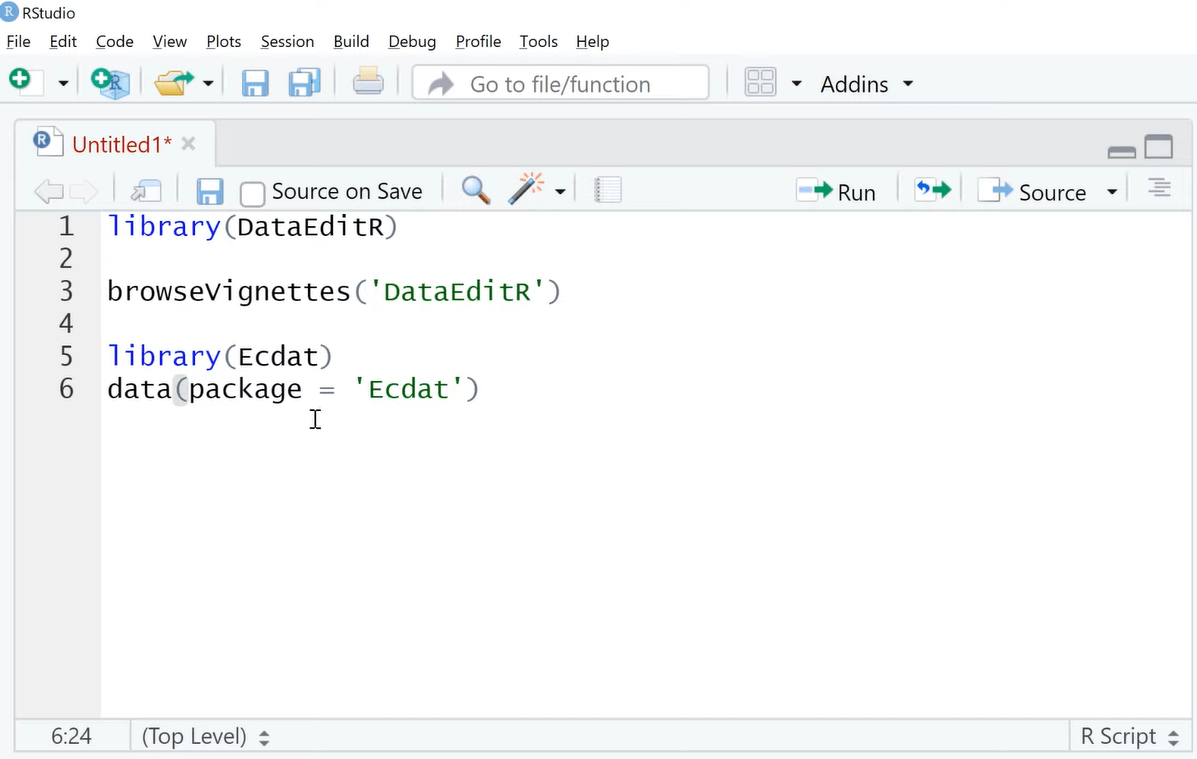
Task: Save script via editor toolbar disk icon
Action: (209, 191)
